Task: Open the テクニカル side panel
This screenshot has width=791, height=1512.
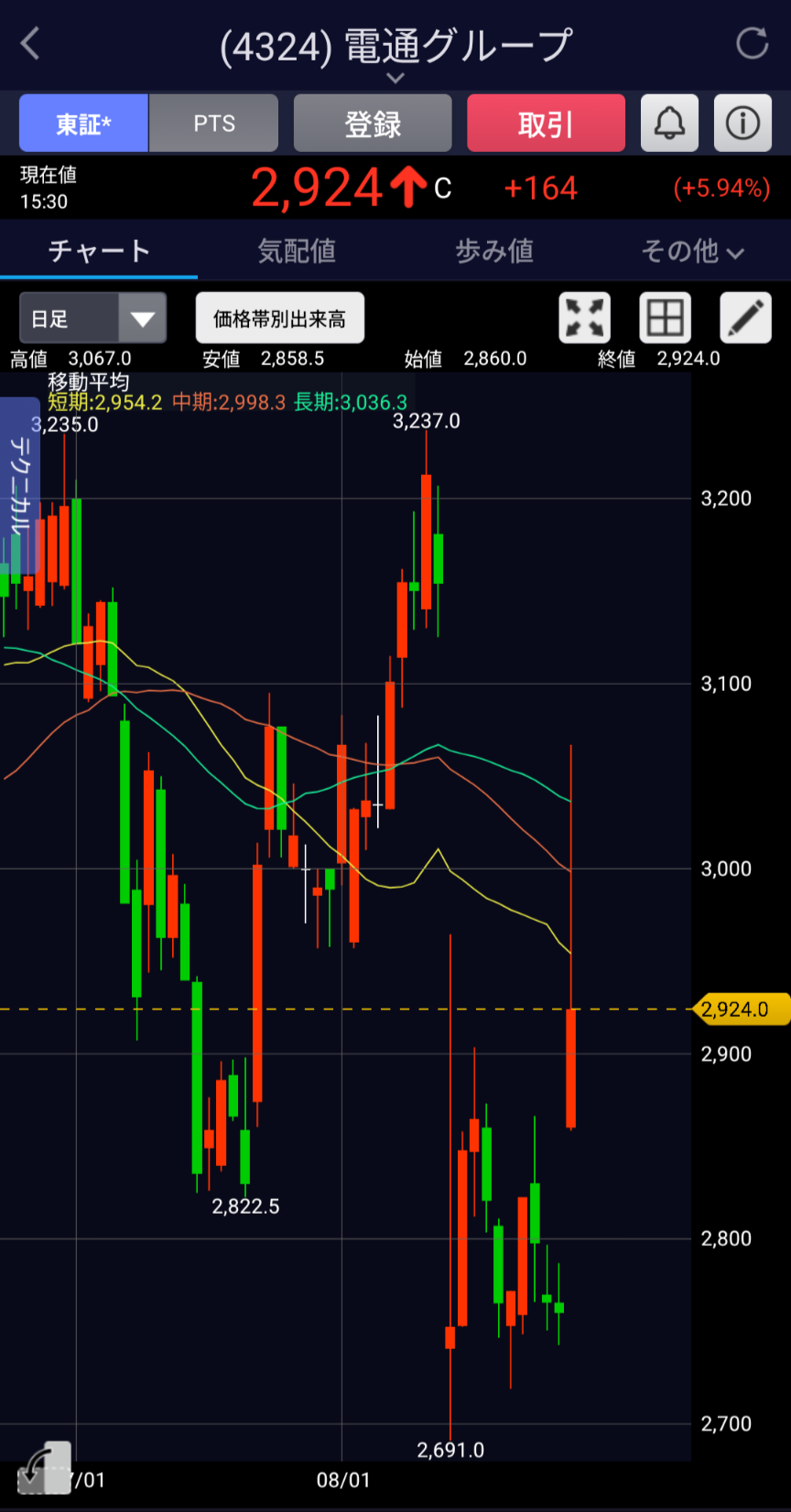Action: (x=18, y=485)
